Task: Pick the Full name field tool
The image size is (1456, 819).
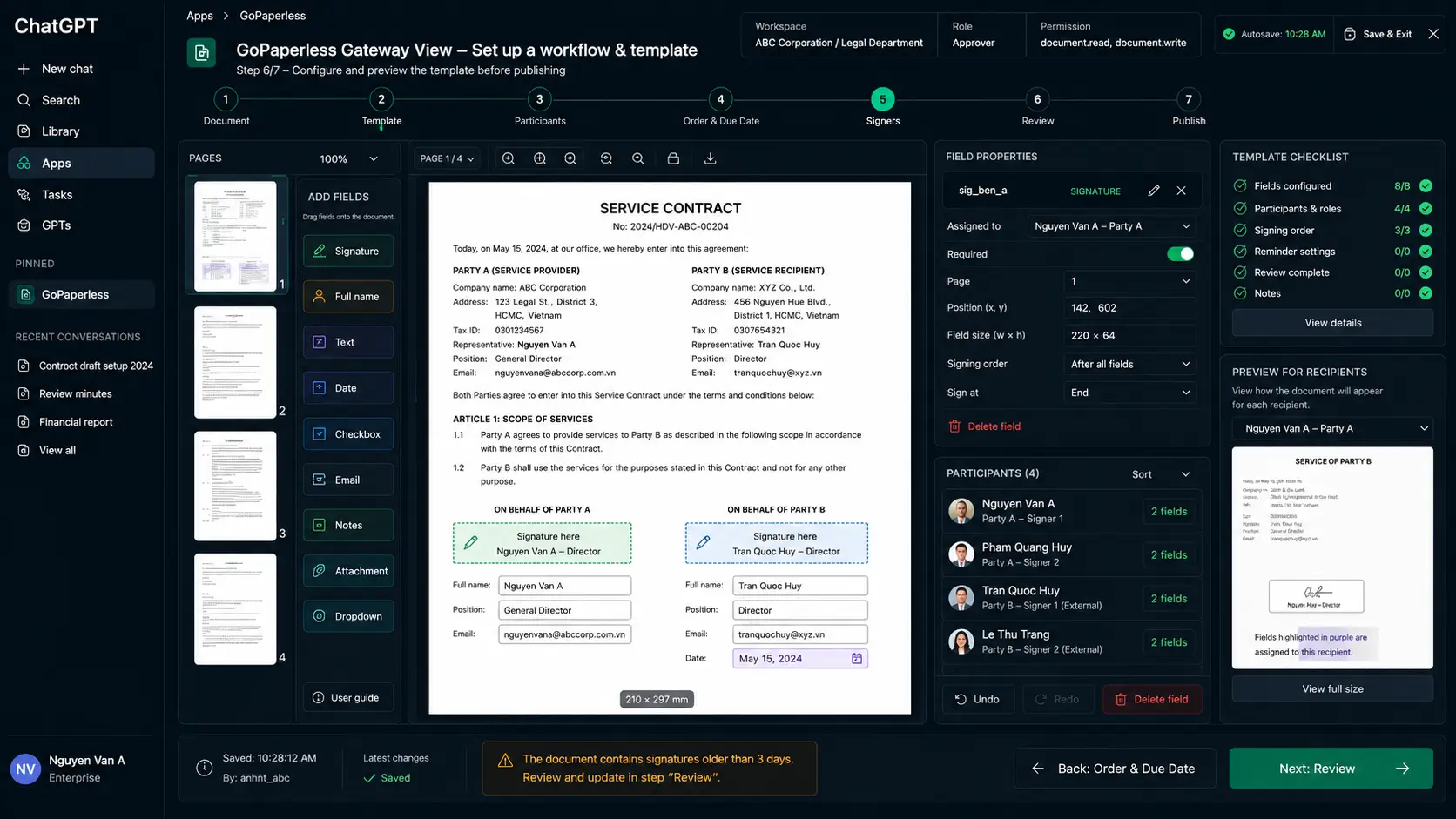Action: click(348, 297)
